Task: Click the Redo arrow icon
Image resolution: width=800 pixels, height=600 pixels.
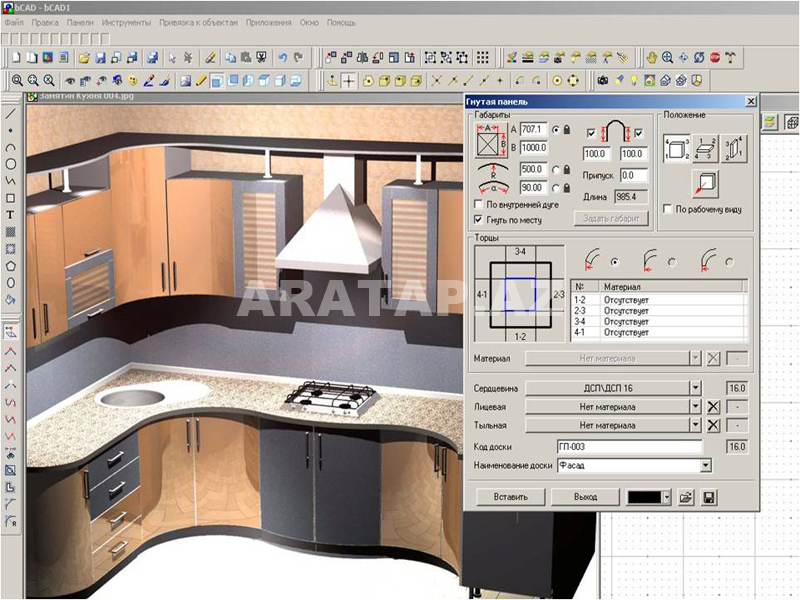Action: 298,58
